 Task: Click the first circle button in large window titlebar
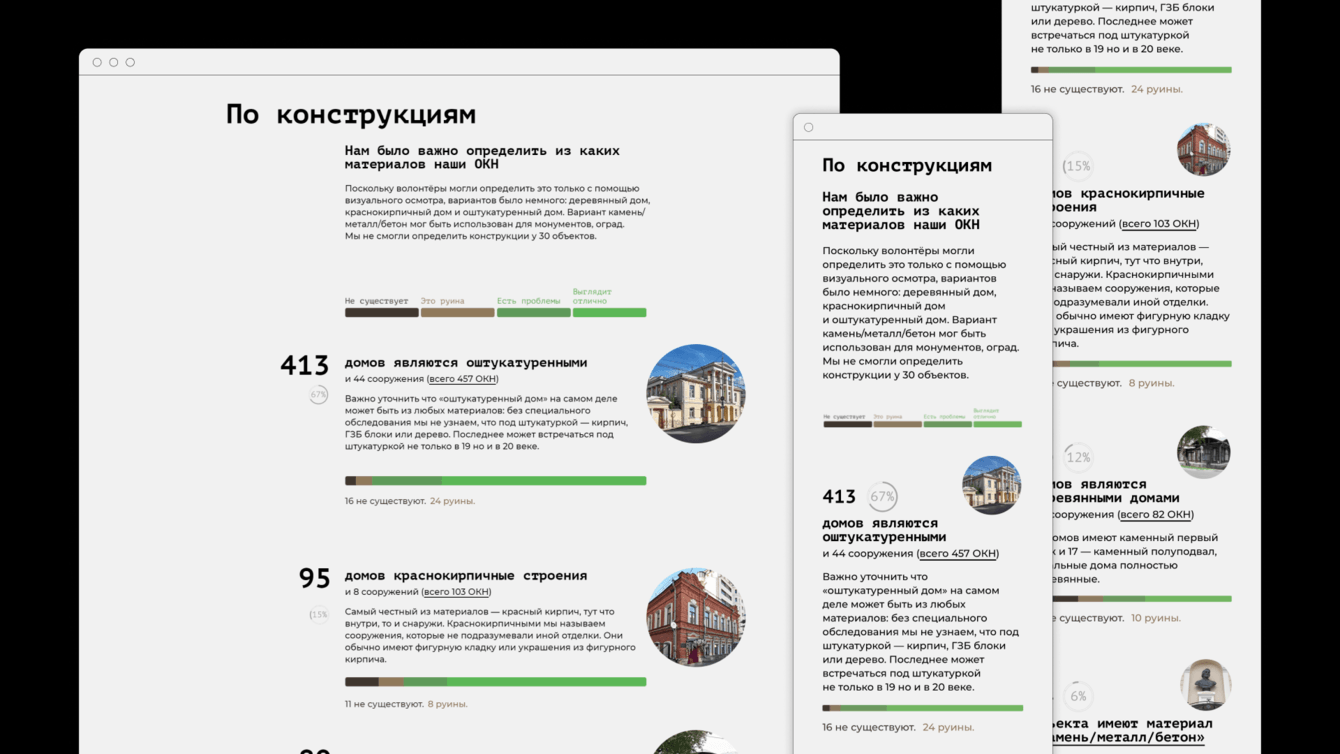[97, 62]
